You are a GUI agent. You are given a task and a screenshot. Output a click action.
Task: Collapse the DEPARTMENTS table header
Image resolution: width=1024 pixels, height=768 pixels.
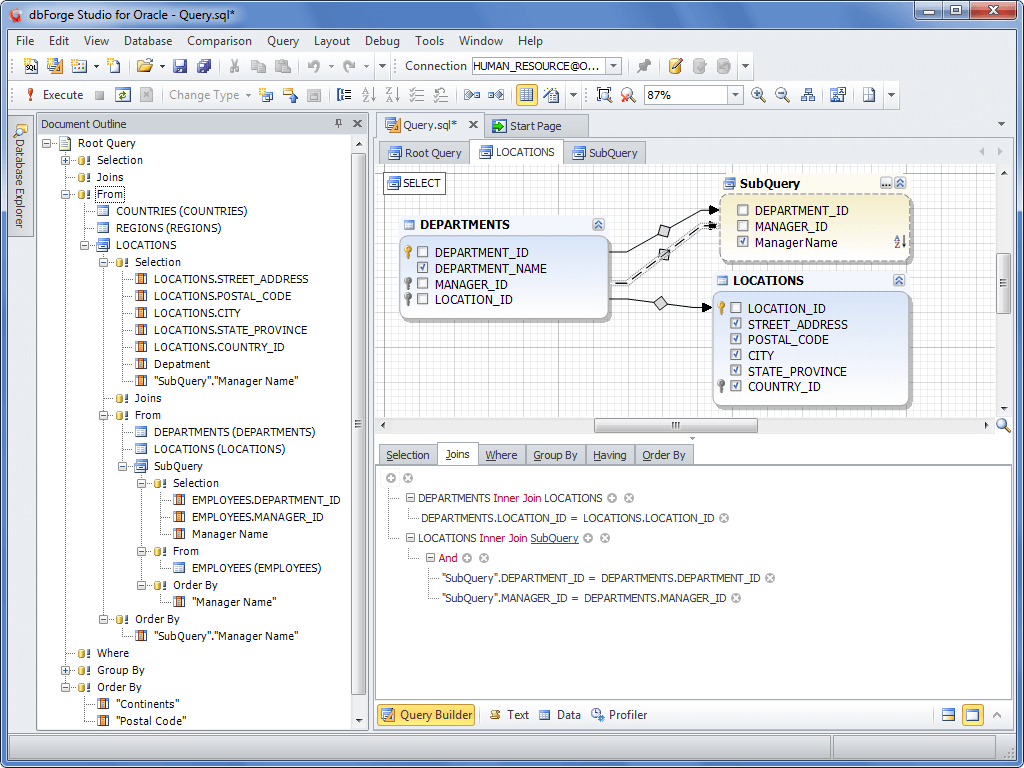[x=599, y=224]
